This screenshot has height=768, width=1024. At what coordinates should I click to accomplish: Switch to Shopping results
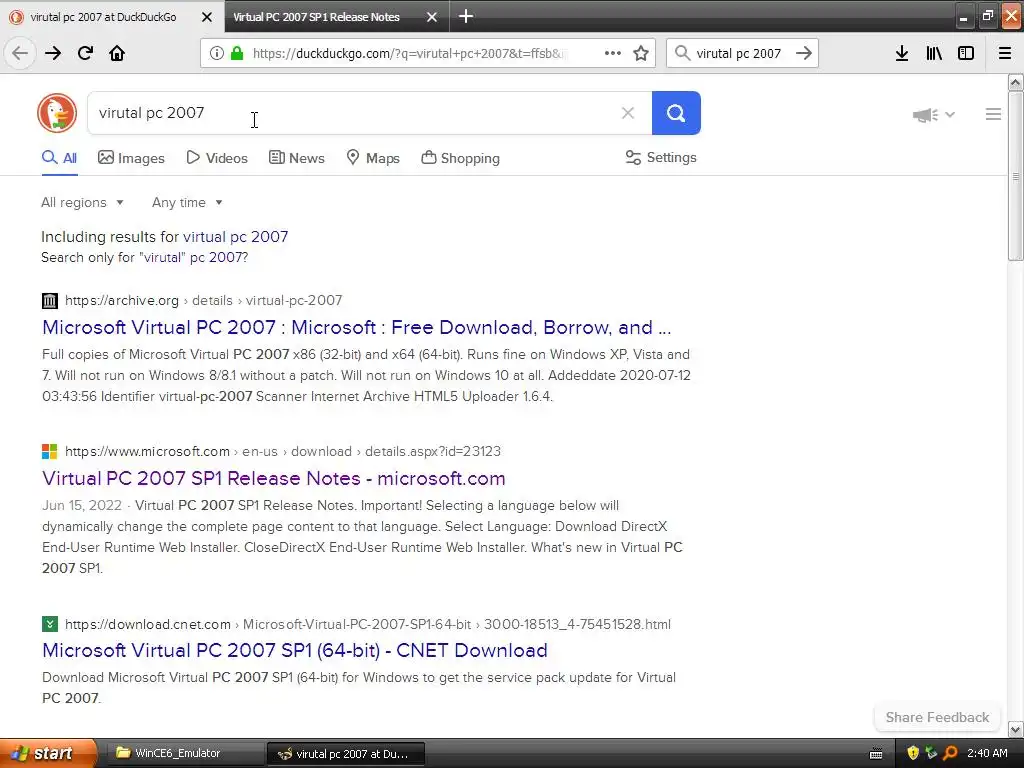[460, 158]
